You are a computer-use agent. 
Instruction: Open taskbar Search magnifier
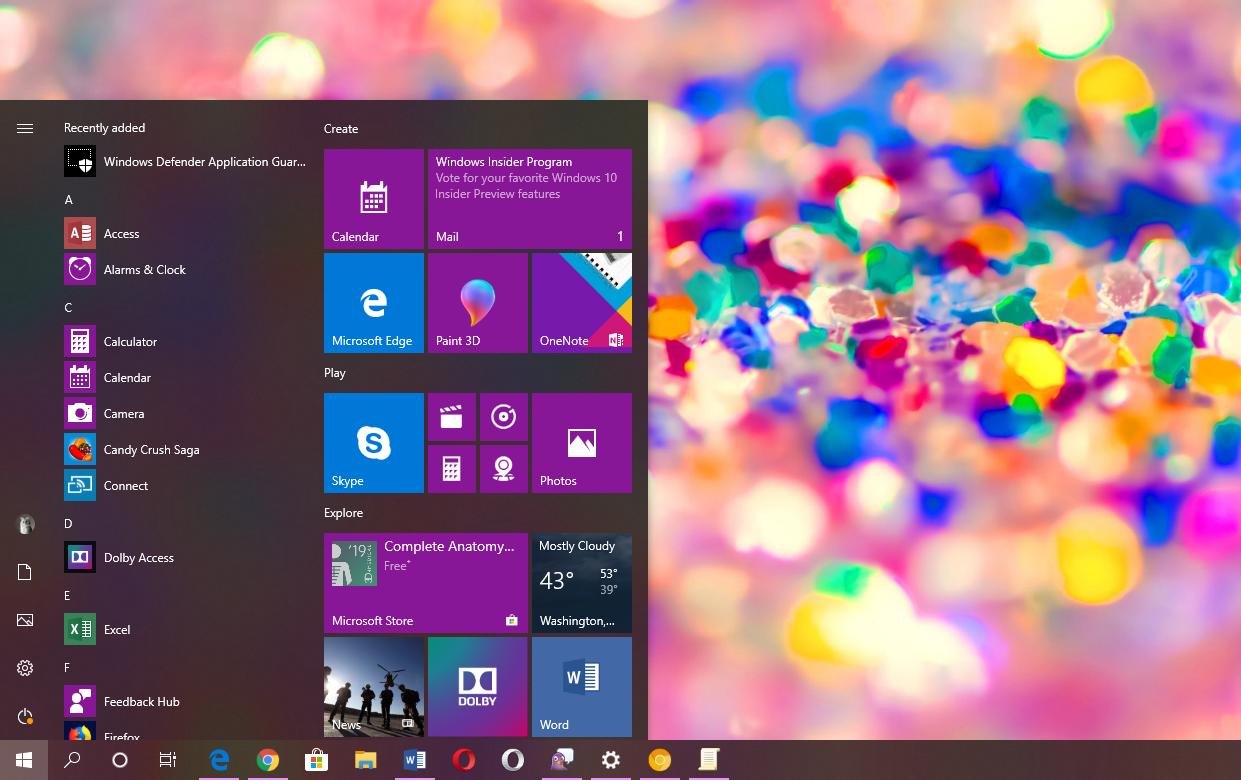pos(72,760)
